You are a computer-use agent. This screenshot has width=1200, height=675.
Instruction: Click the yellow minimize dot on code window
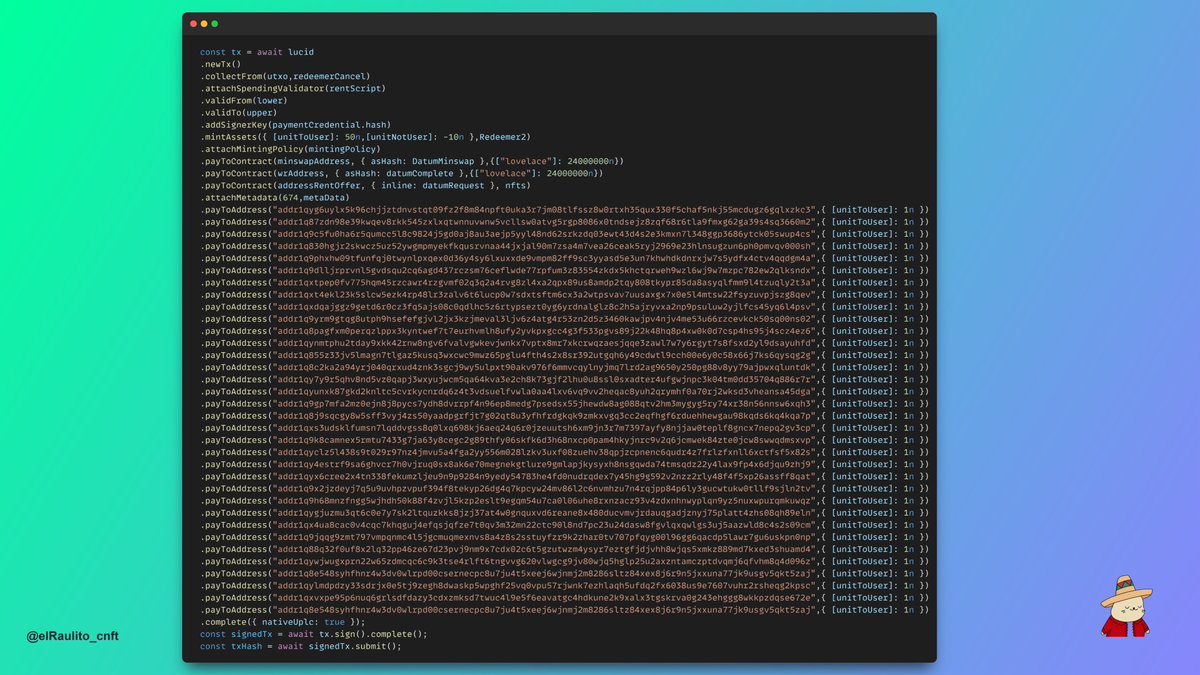click(204, 23)
